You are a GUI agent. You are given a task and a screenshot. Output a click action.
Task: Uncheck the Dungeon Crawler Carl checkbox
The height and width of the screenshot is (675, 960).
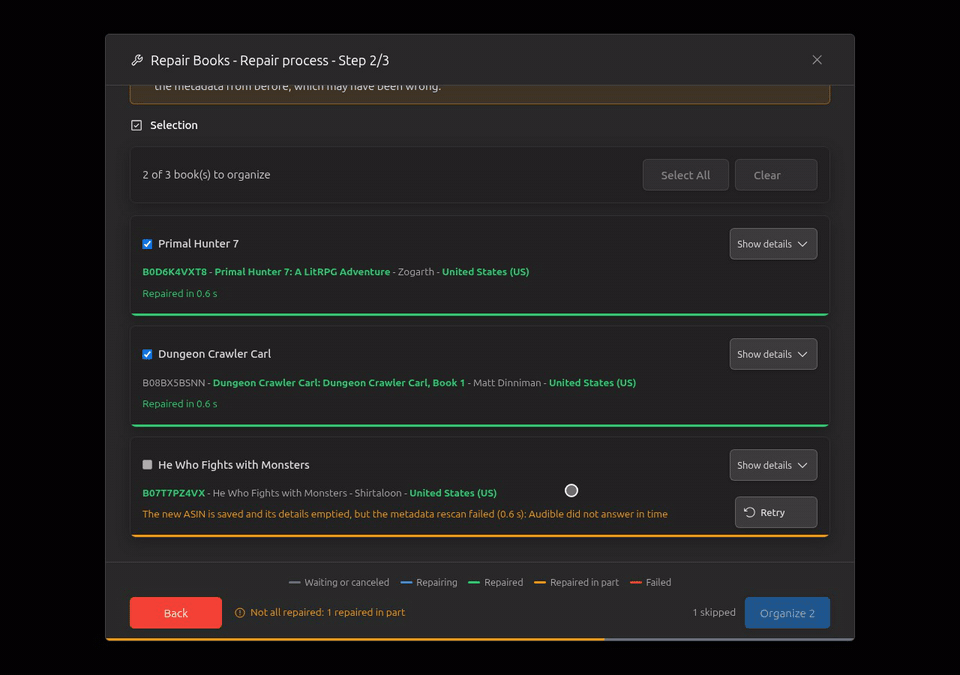(148, 354)
